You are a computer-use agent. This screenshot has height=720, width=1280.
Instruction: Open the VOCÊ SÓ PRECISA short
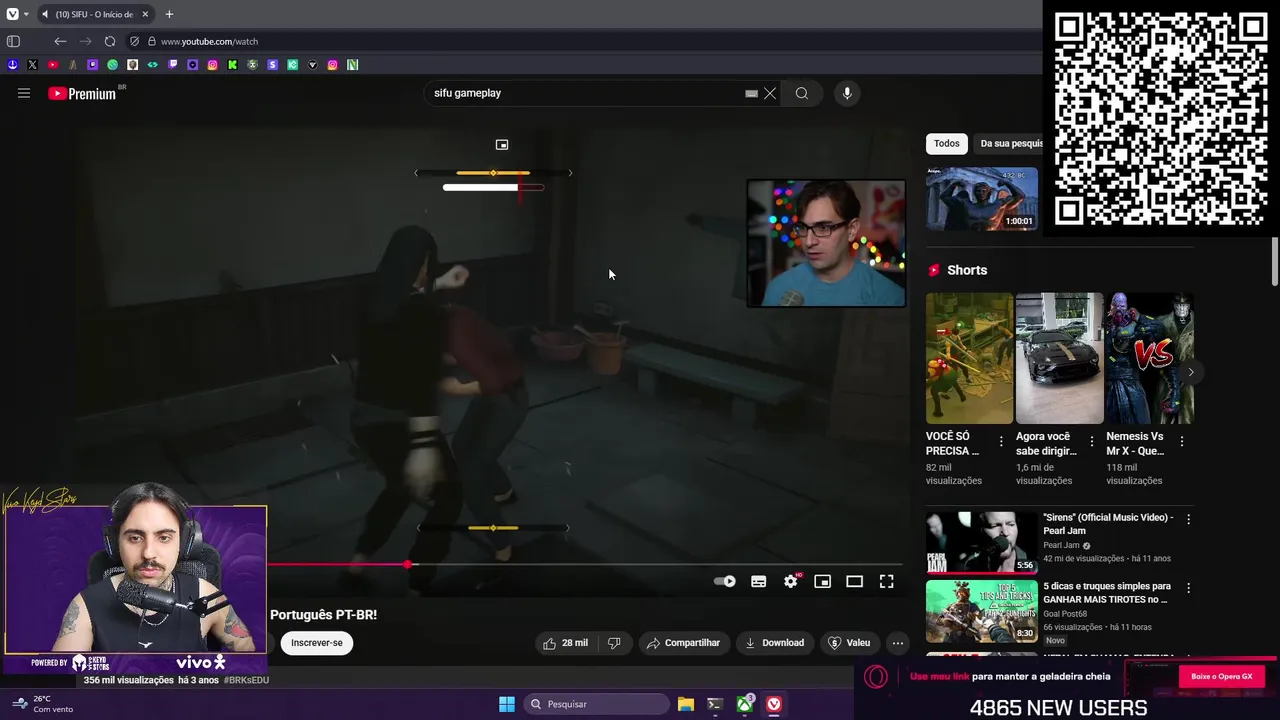(969, 358)
